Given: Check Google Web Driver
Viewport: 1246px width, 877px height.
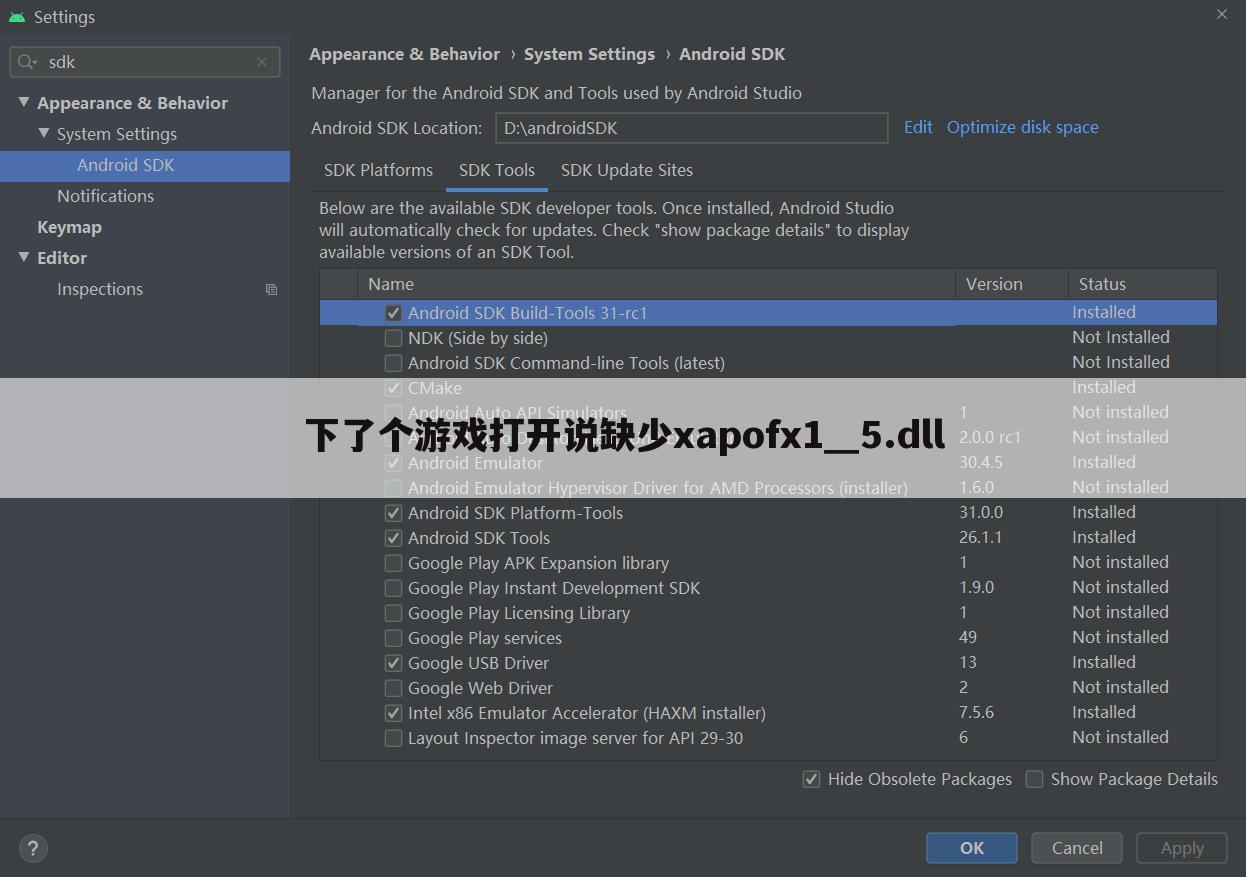Looking at the screenshot, I should tap(393, 688).
